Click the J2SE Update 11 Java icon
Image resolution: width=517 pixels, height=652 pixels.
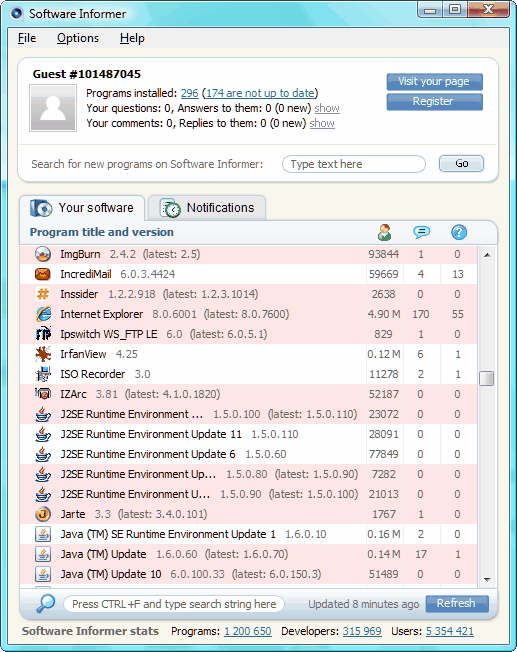(x=43, y=434)
